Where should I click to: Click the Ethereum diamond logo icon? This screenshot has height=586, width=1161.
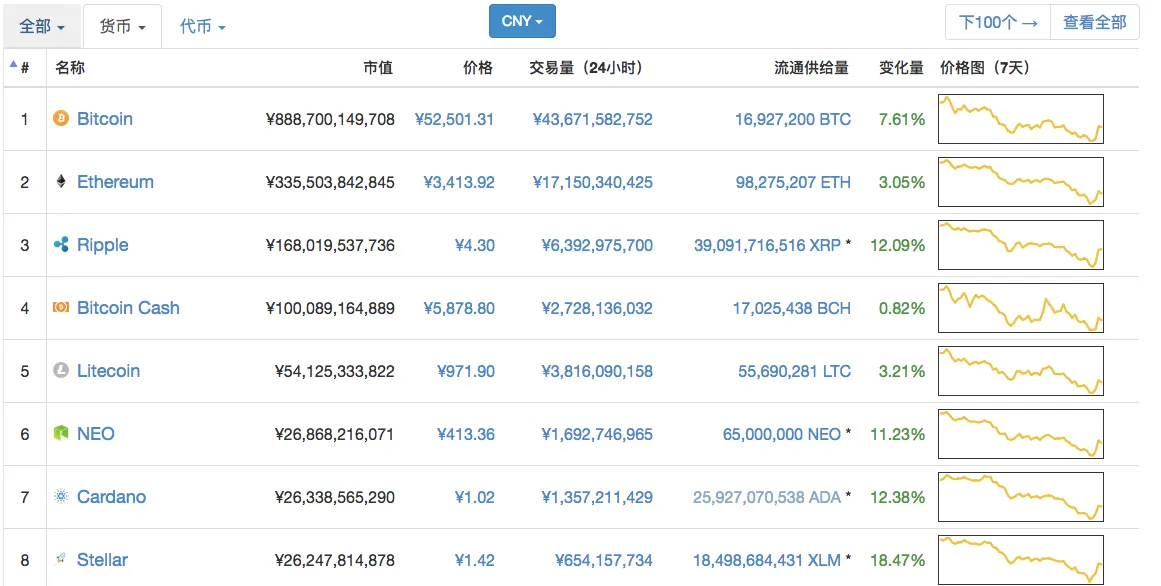click(61, 181)
